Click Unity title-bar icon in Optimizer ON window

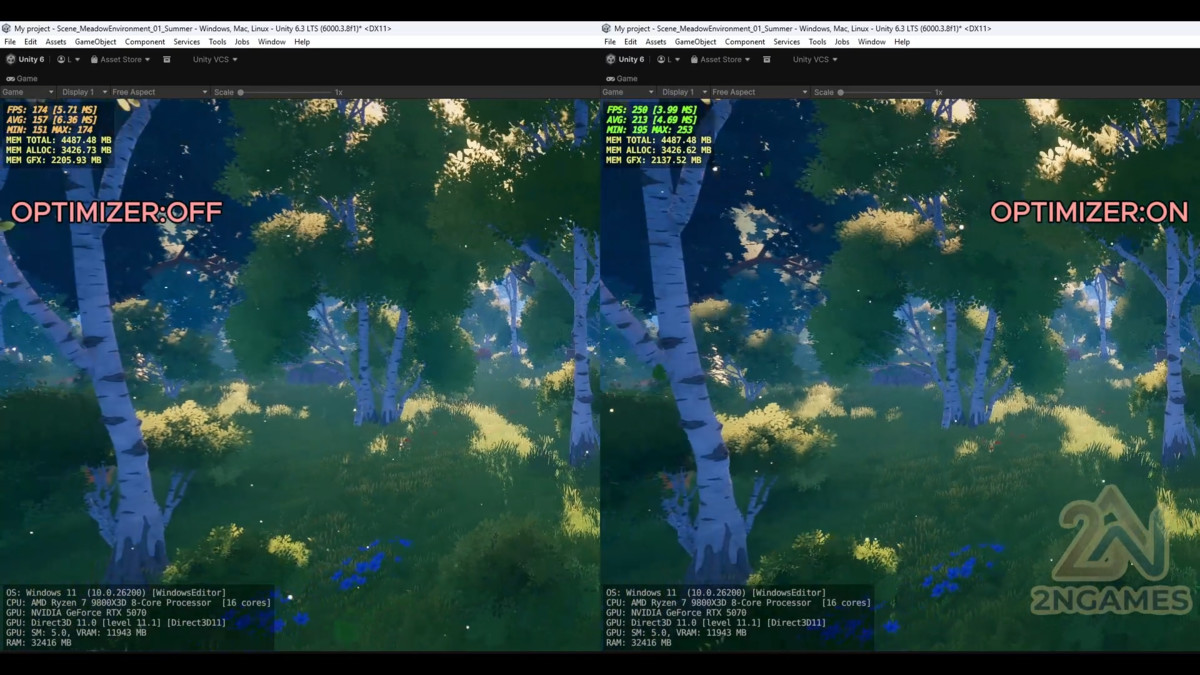(x=607, y=29)
